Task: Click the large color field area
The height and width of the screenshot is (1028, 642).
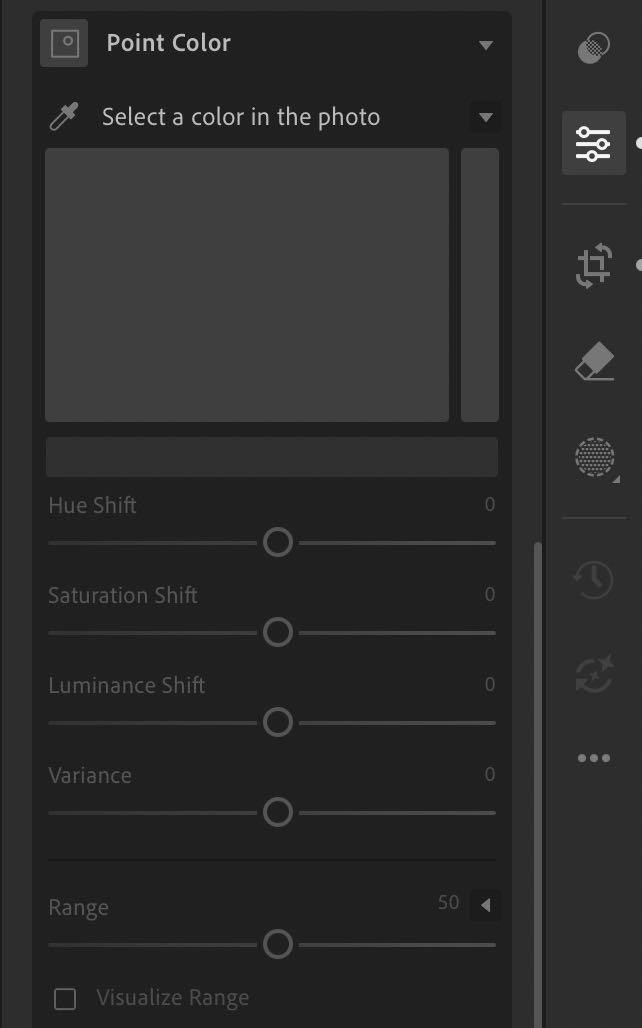Action: tap(247, 285)
